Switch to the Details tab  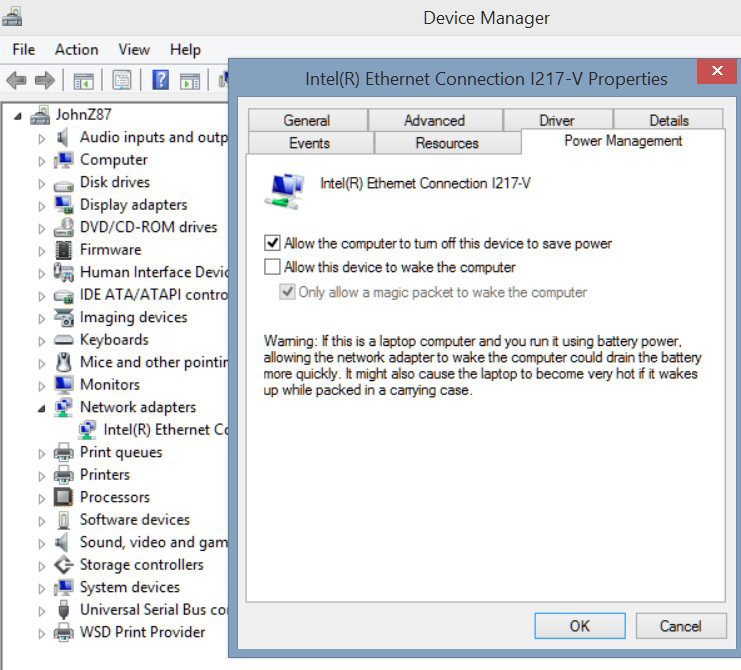pyautogui.click(x=669, y=120)
